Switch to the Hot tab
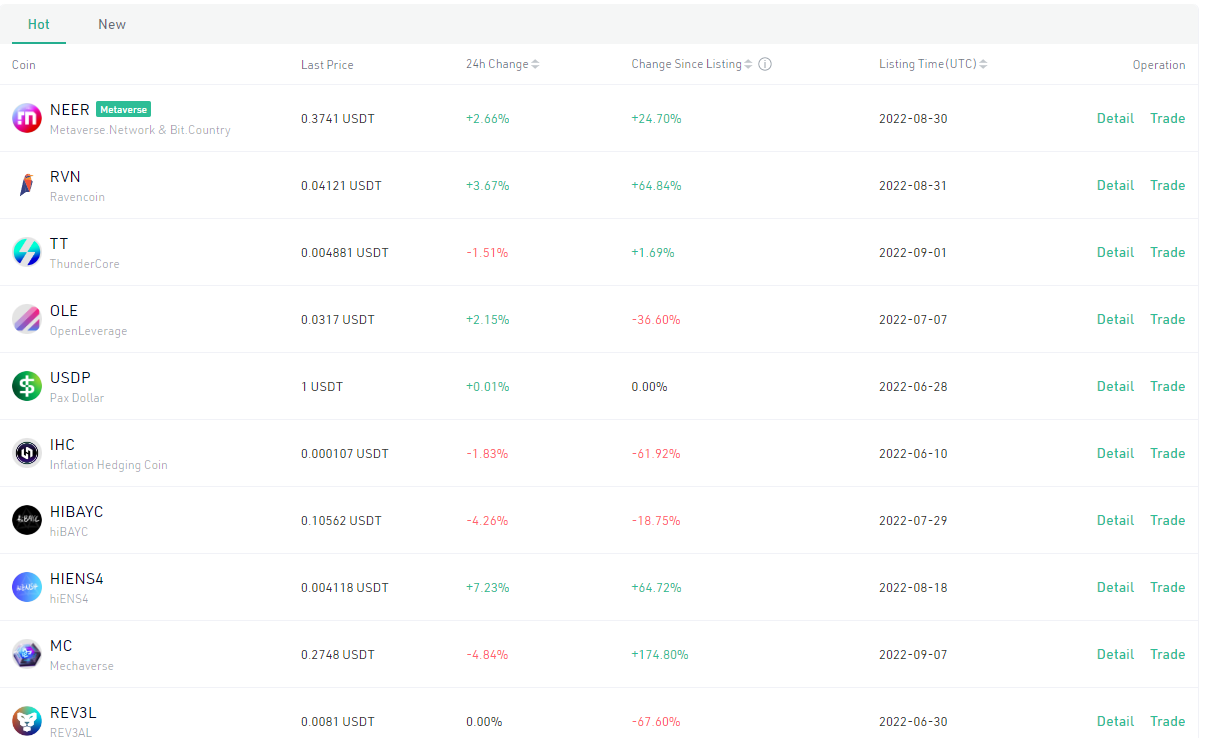The image size is (1228, 738). (x=39, y=24)
